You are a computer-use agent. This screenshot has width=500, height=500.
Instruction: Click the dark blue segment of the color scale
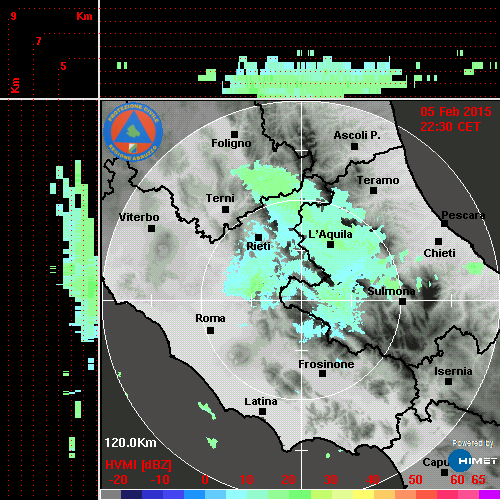(131, 494)
